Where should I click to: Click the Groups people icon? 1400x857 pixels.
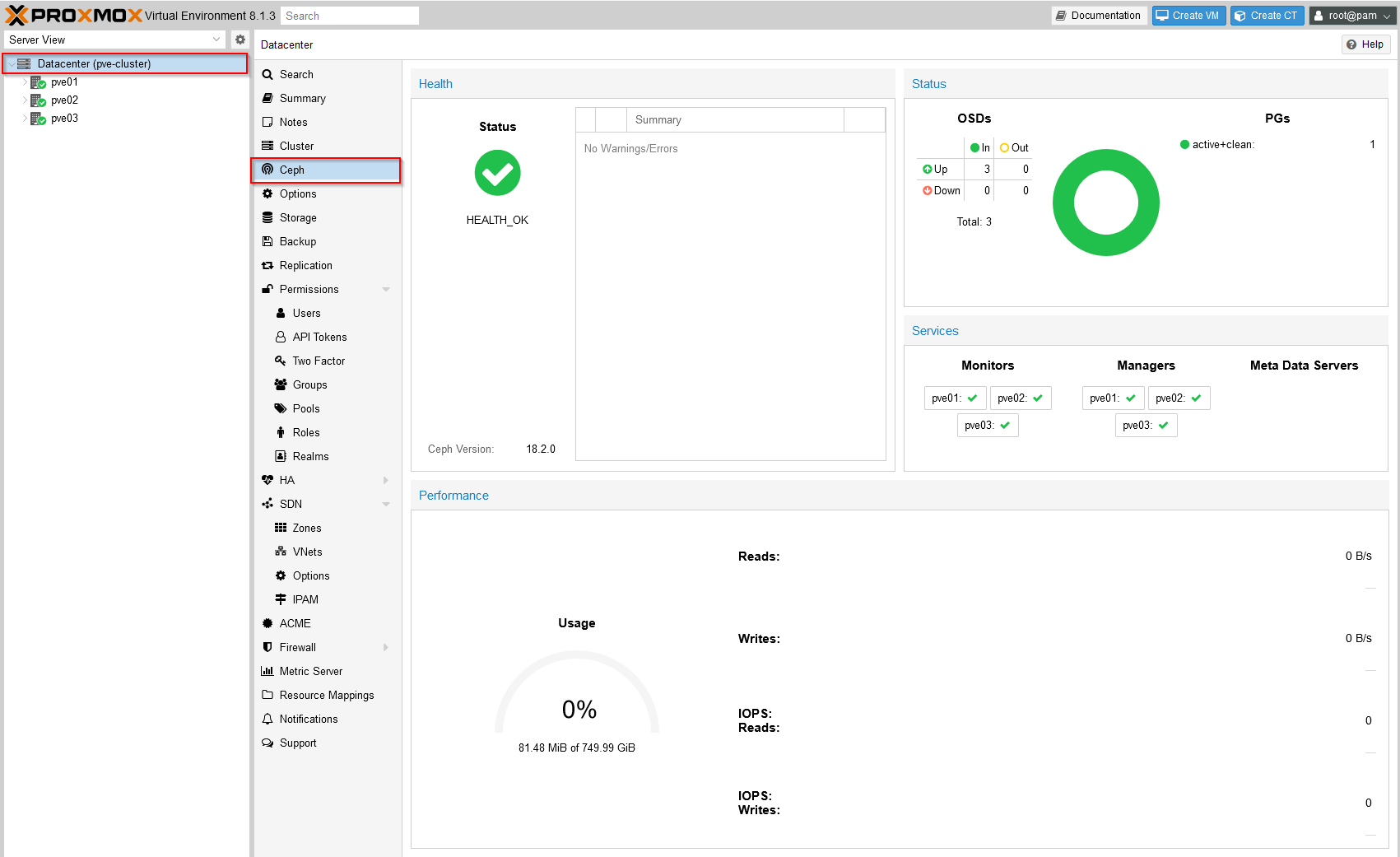(x=281, y=384)
